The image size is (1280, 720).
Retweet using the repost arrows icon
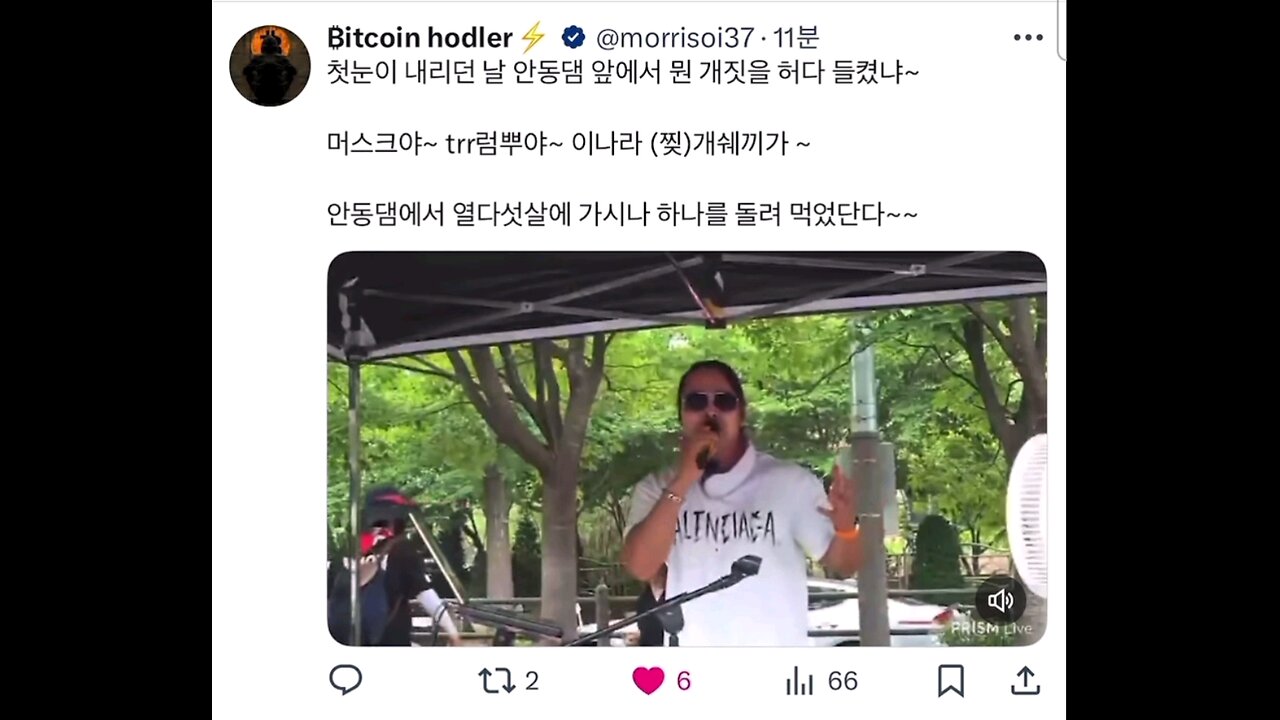[x=496, y=681]
